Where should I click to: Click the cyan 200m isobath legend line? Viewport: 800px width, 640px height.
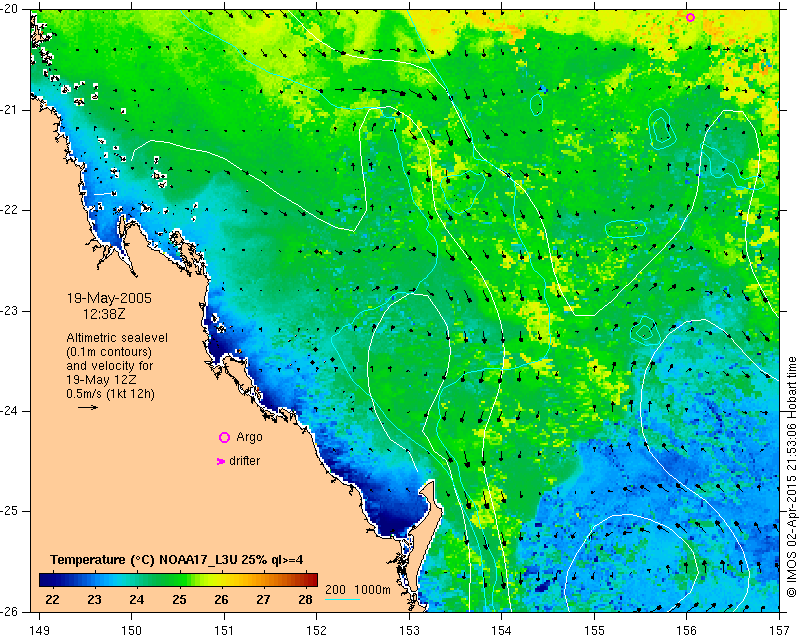coord(342,599)
